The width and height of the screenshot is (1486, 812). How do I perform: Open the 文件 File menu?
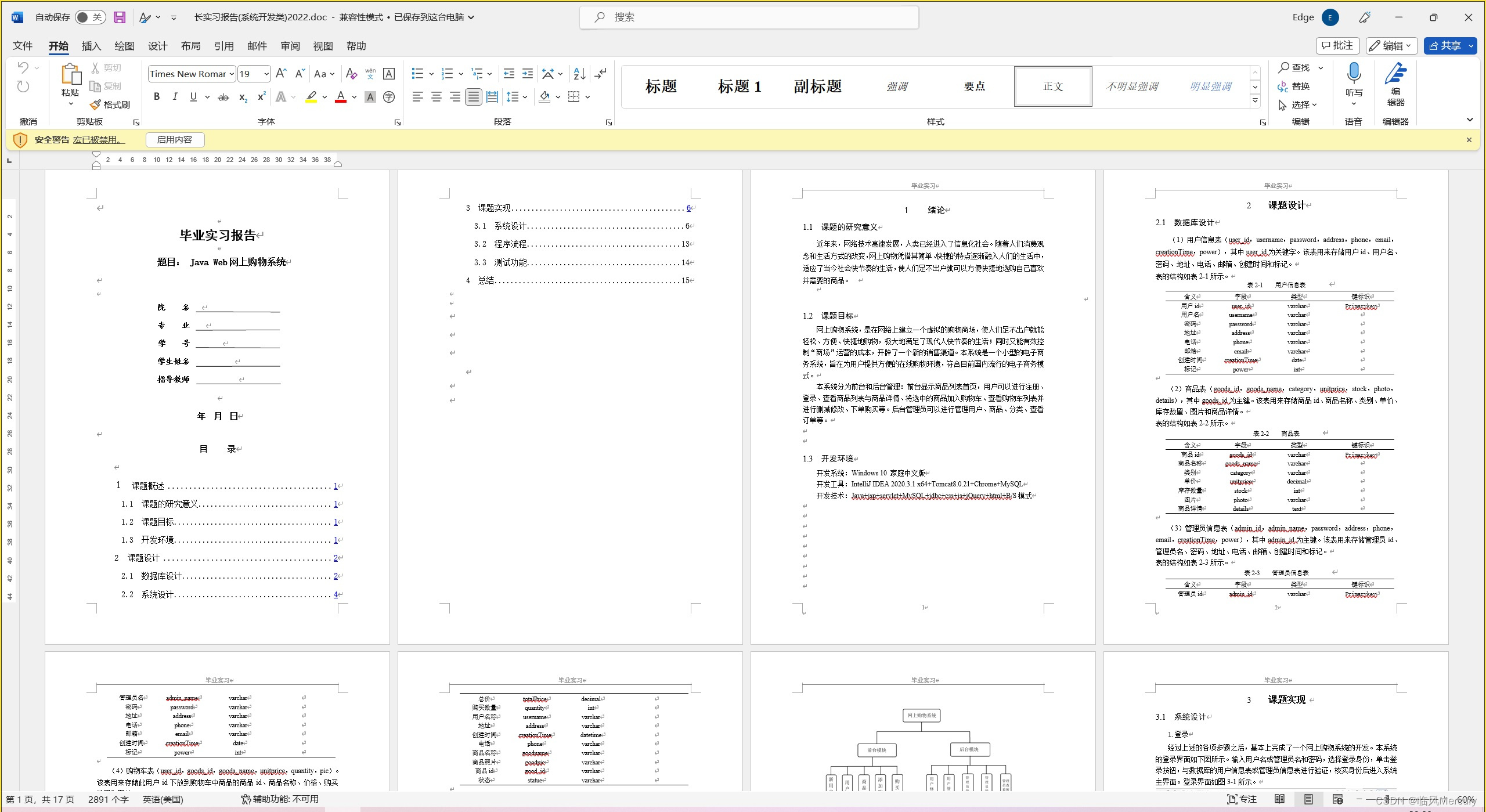click(x=23, y=46)
